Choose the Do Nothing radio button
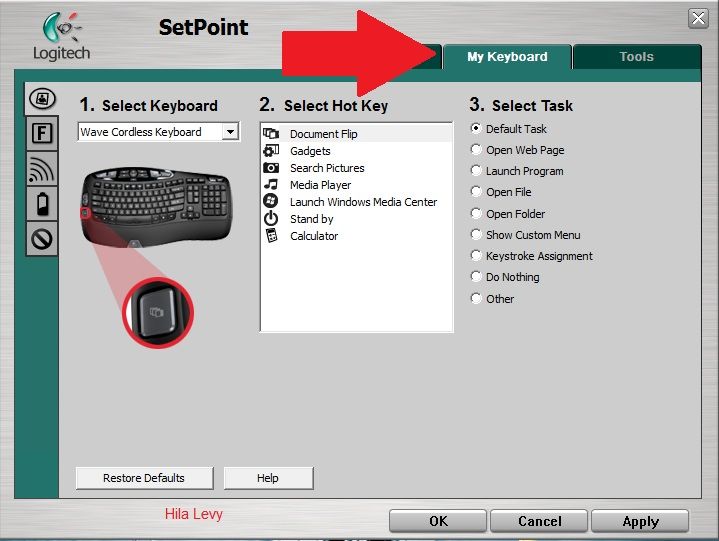Screen dimensions: 719x541 [x=476, y=277]
